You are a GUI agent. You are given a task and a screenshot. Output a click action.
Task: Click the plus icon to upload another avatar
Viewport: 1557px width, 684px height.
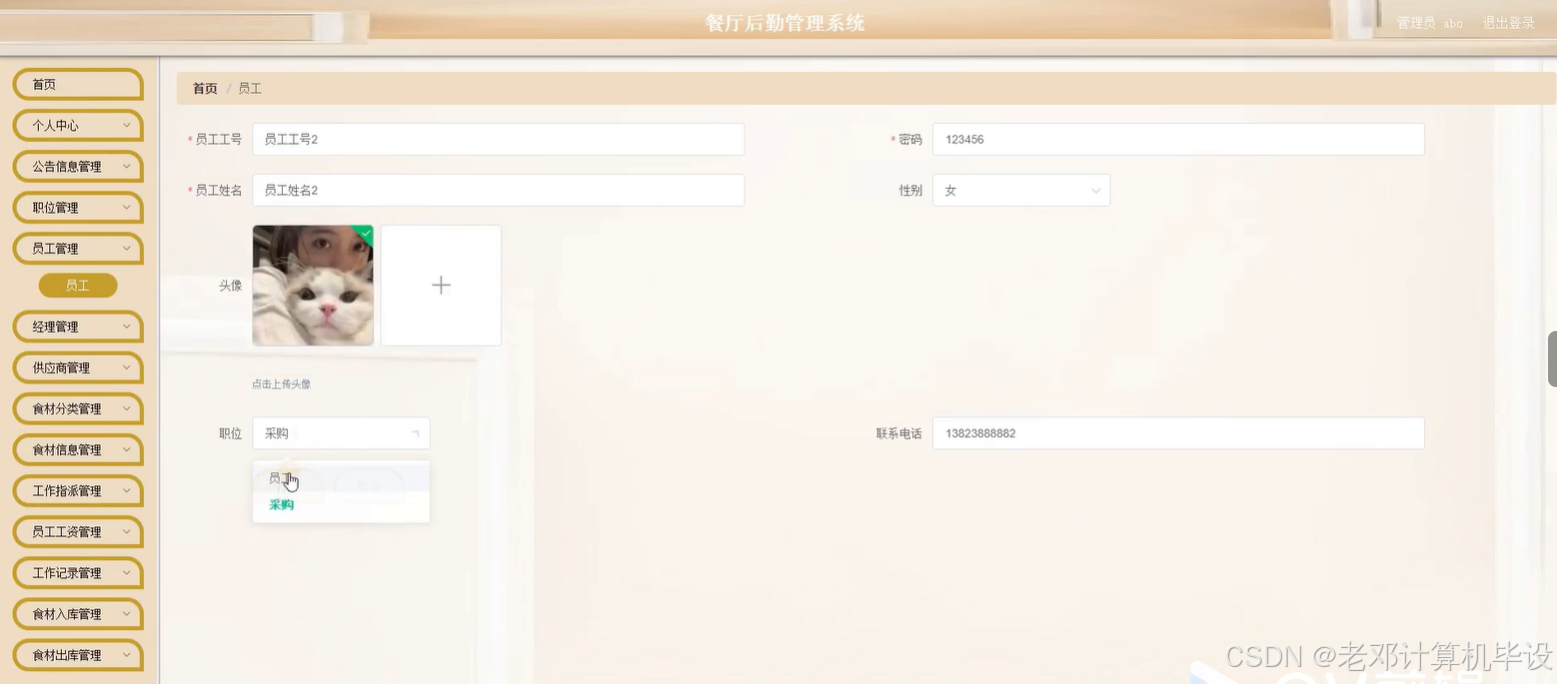[440, 285]
